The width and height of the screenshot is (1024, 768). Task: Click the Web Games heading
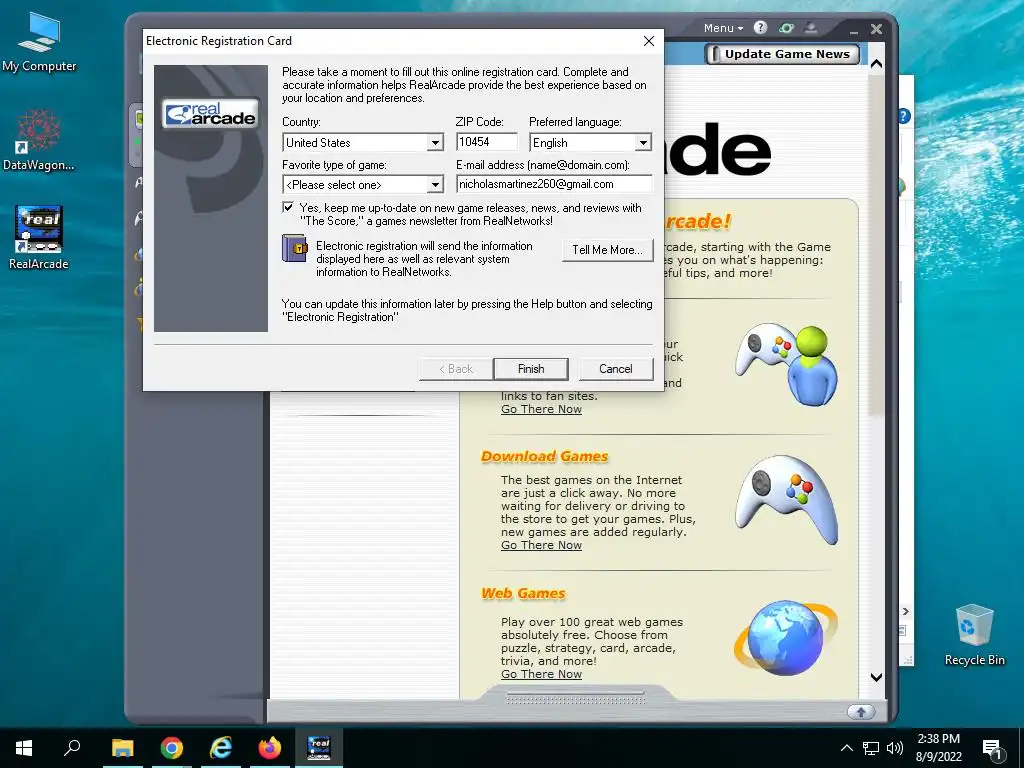(522, 594)
